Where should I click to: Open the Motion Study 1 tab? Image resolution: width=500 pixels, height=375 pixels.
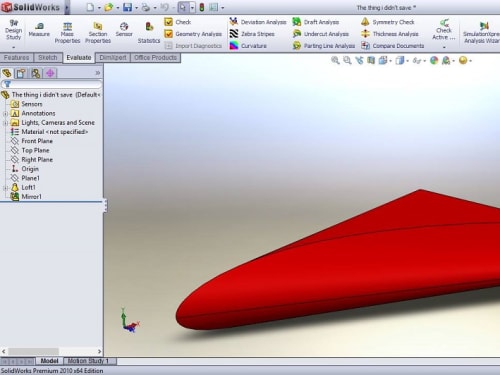pos(88,361)
